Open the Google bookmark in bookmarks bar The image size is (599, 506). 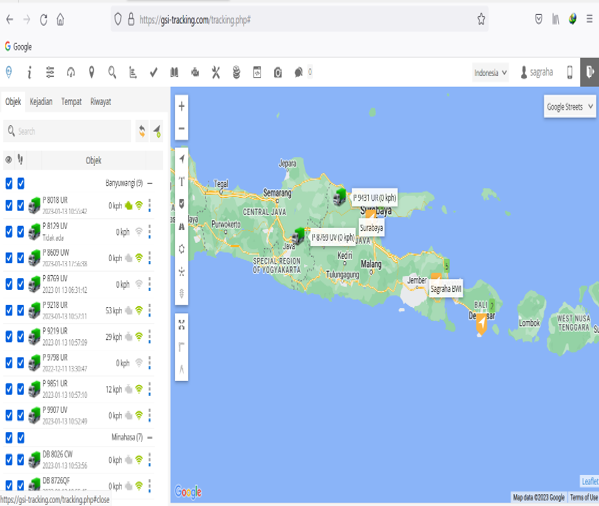(x=18, y=47)
